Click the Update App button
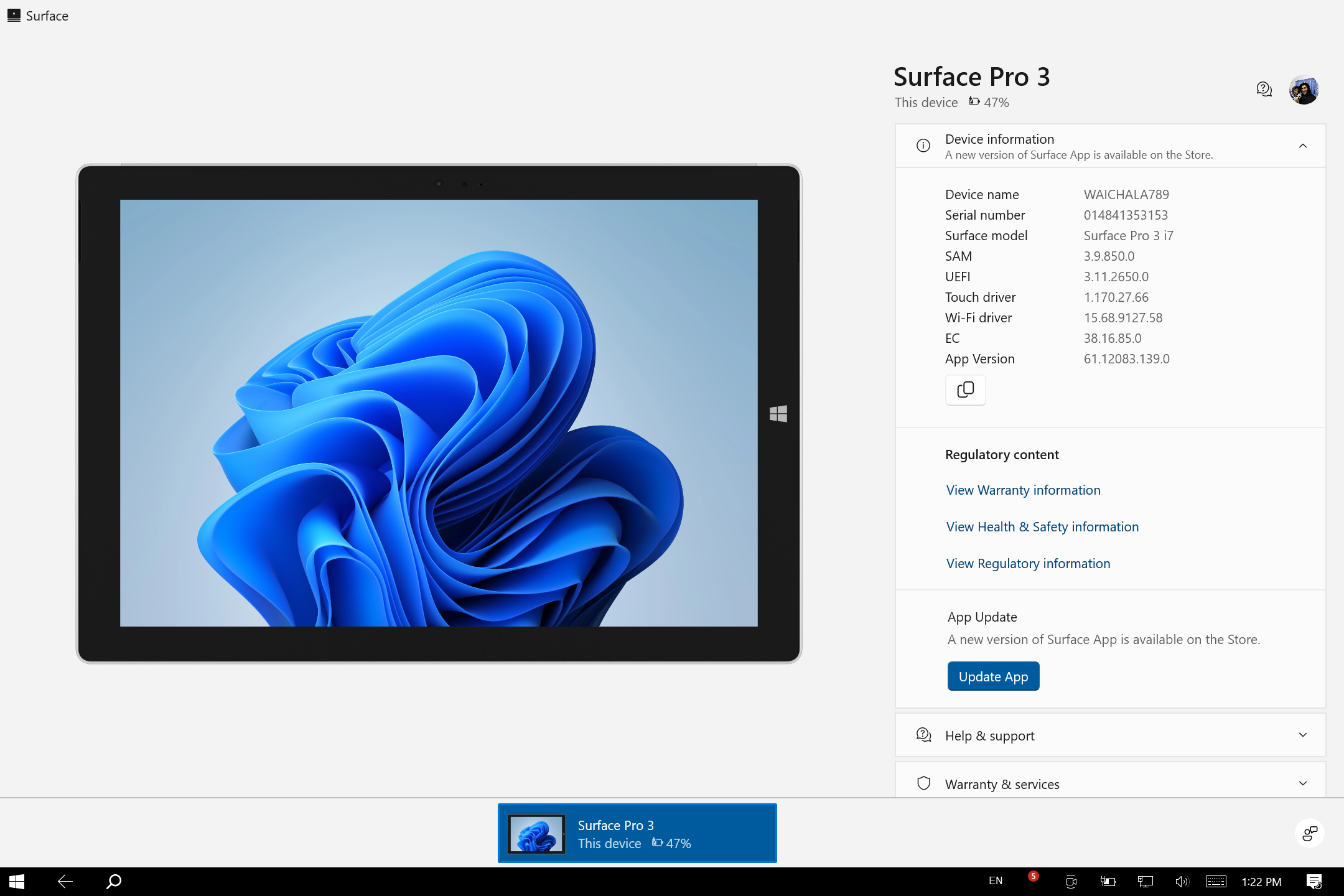The image size is (1344, 896). pos(993,676)
